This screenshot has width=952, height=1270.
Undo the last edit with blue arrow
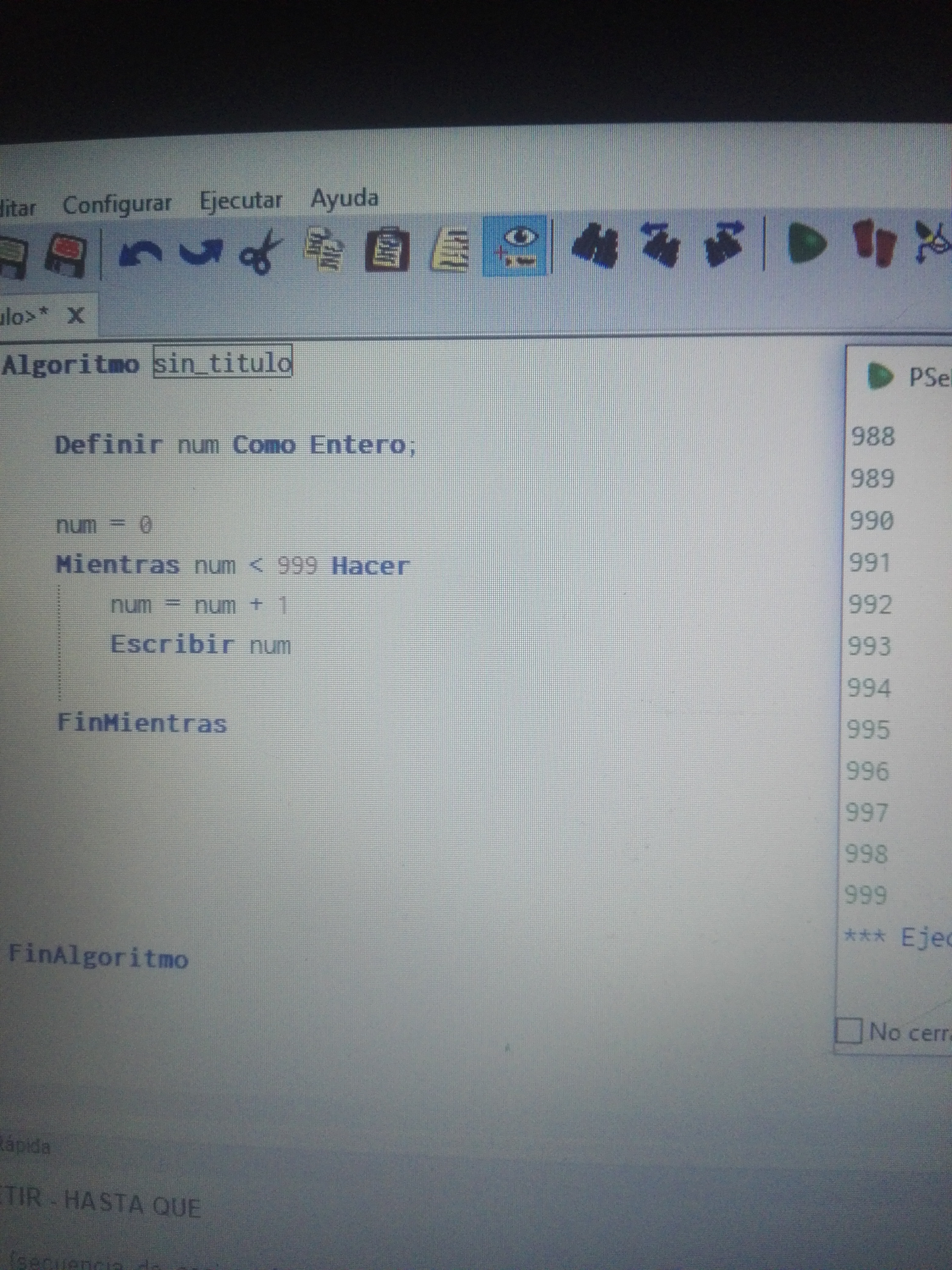139,253
